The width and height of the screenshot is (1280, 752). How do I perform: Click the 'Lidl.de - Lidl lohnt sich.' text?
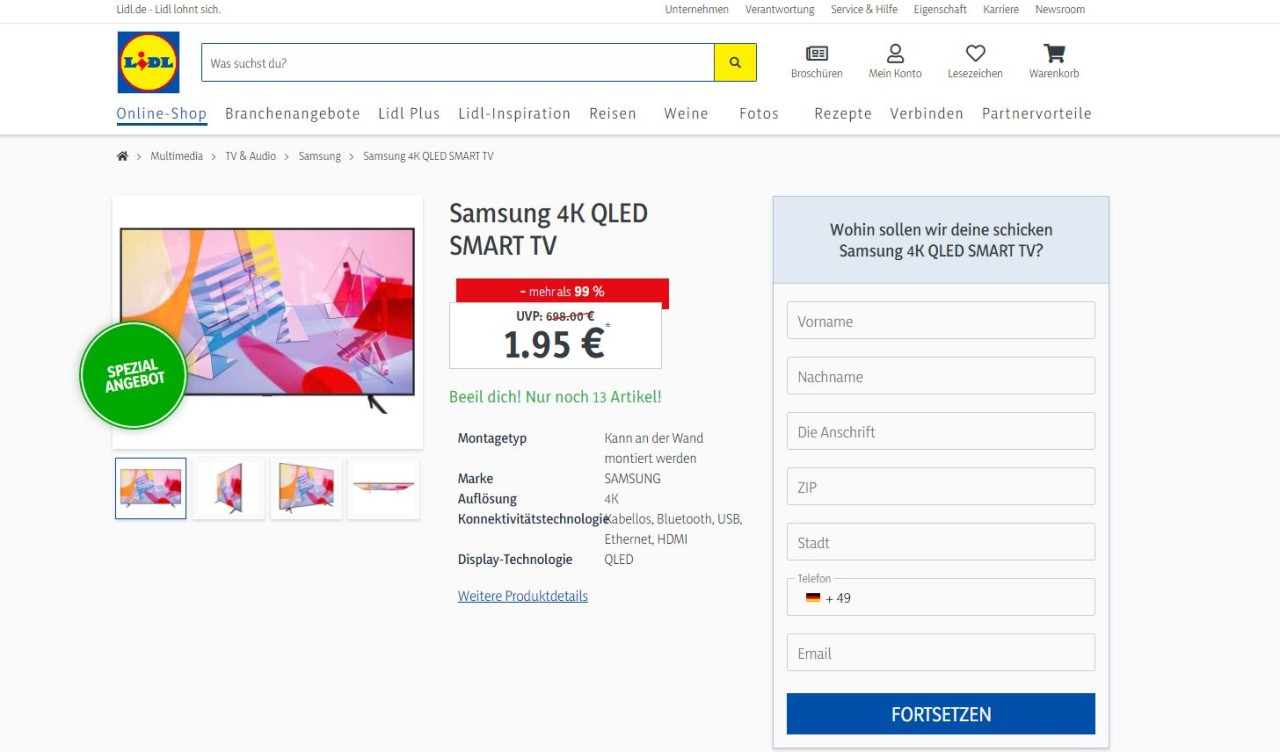pyautogui.click(x=169, y=9)
